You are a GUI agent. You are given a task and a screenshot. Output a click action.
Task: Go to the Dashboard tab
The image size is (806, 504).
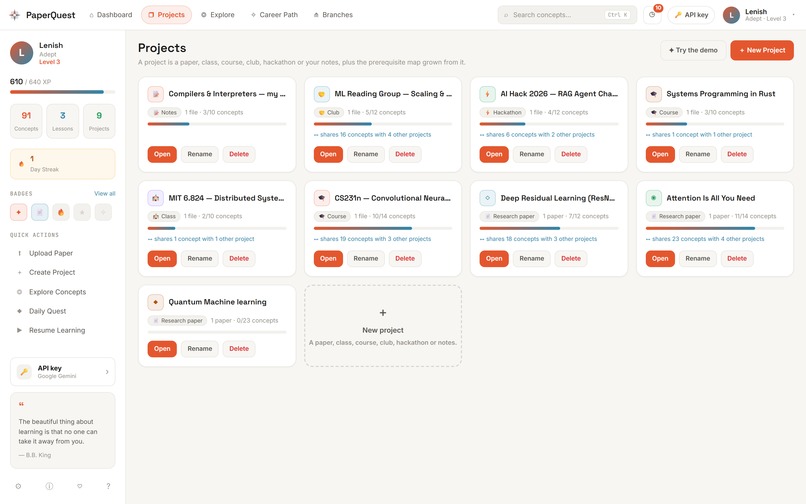point(111,15)
